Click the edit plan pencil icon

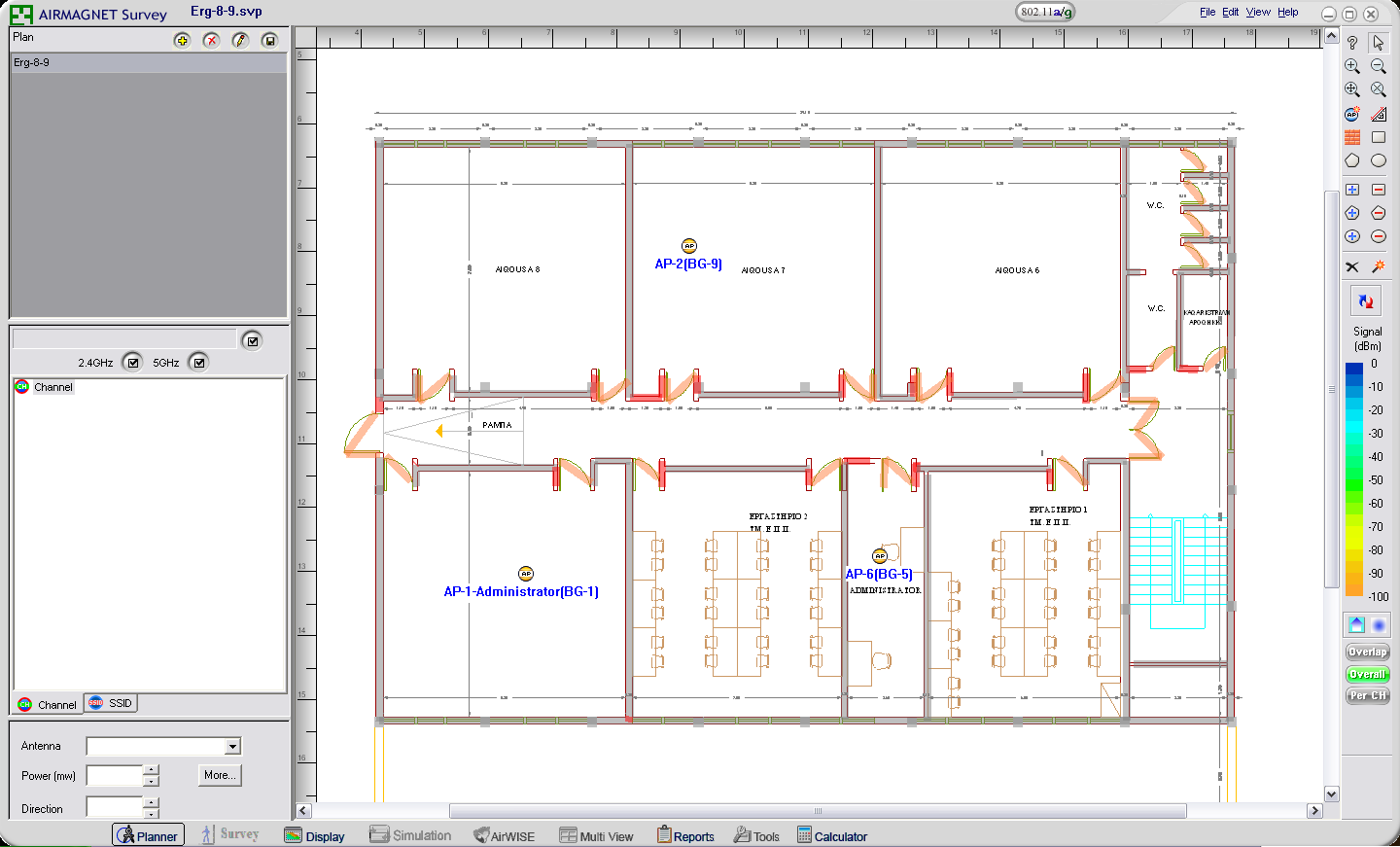pos(240,40)
